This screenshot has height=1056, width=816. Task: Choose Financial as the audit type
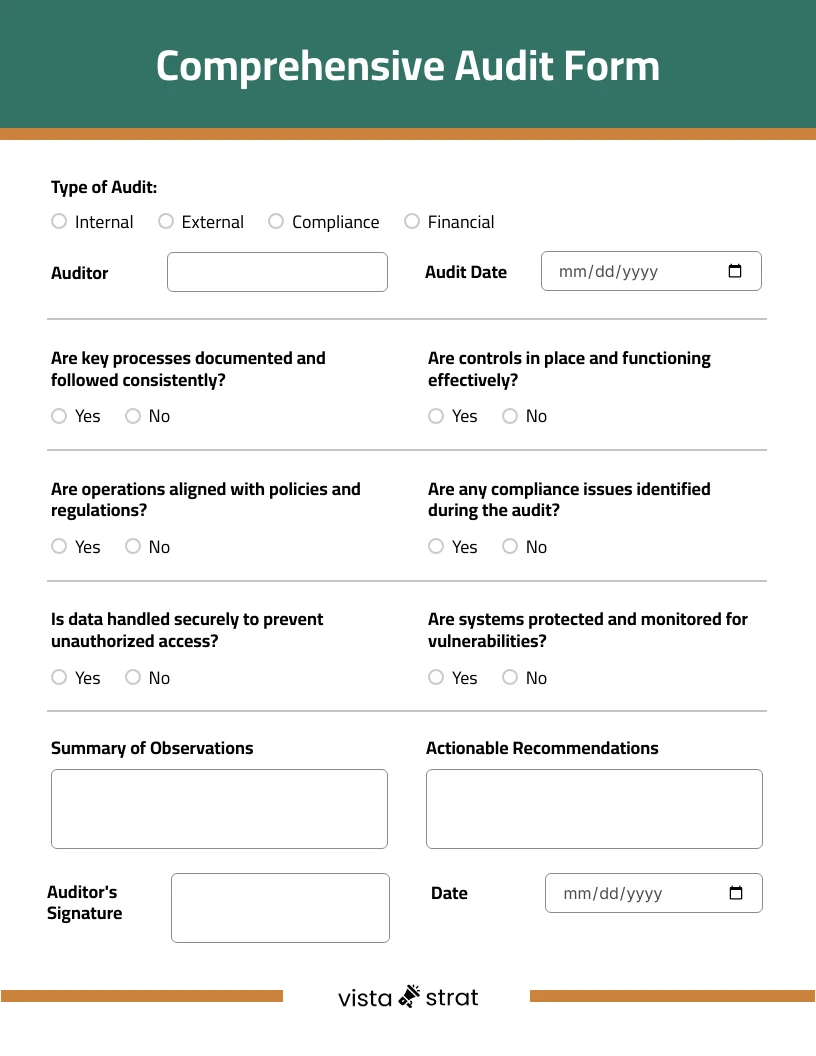(x=412, y=221)
